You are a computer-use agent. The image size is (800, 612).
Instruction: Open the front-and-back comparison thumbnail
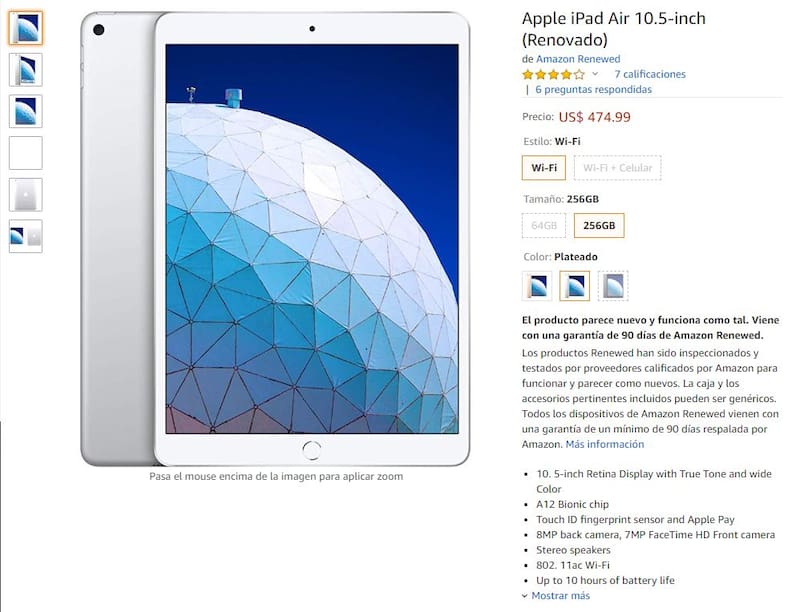pyautogui.click(x=26, y=236)
